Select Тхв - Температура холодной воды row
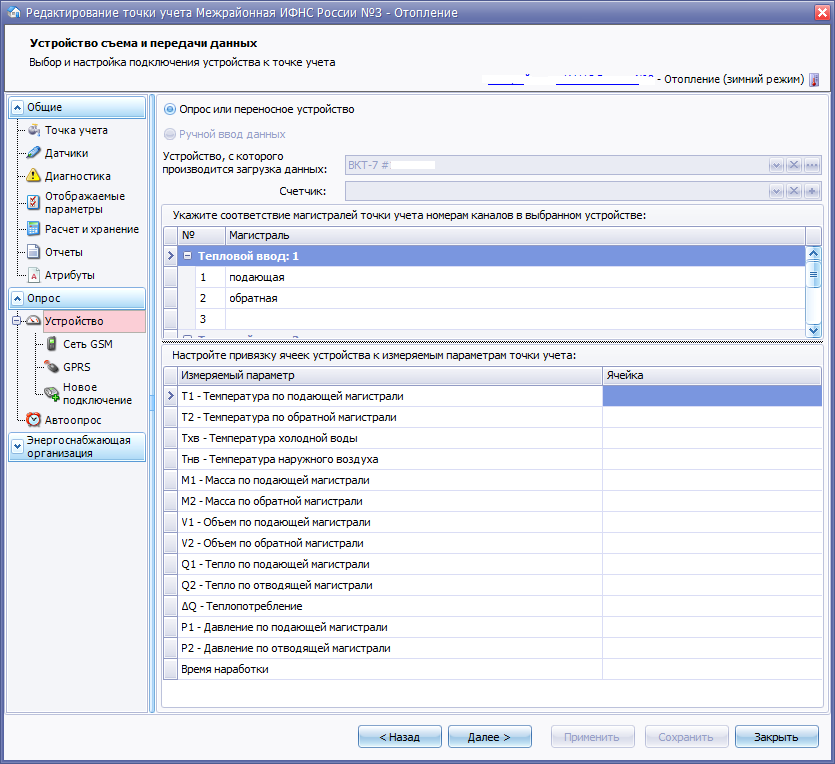The width and height of the screenshot is (835, 764). [x=493, y=438]
